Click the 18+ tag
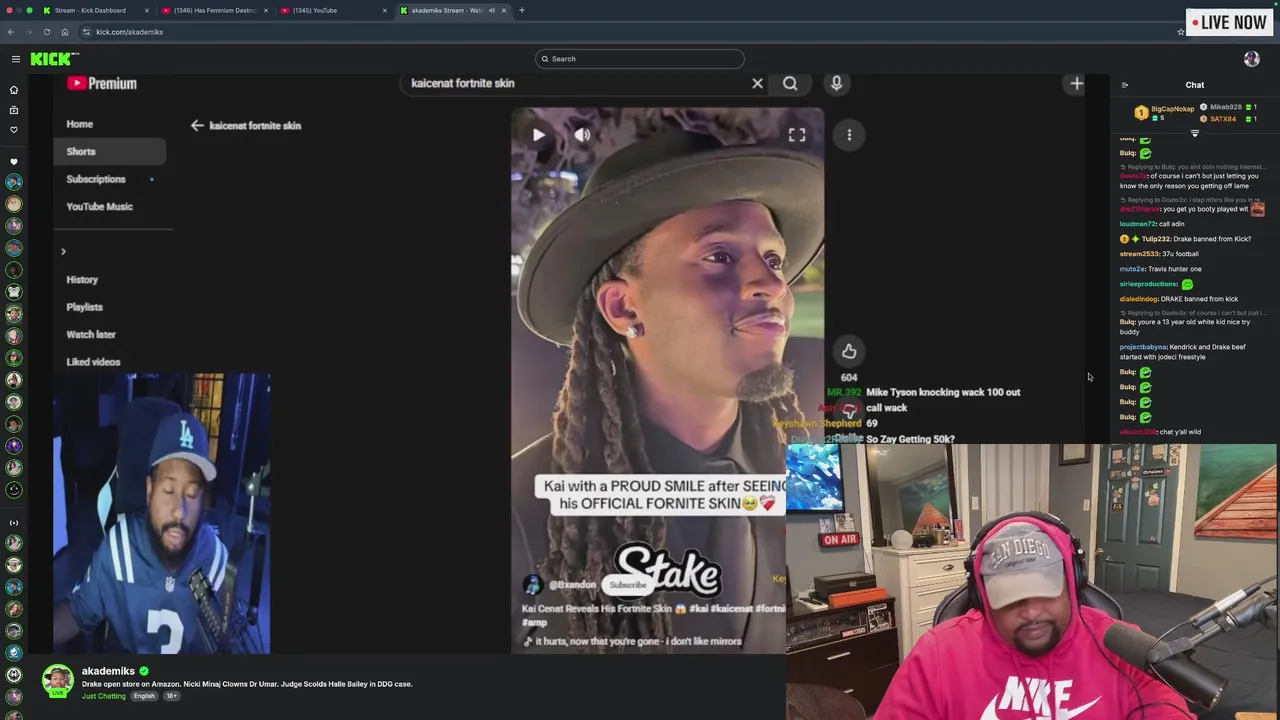Viewport: 1280px width, 720px height. pyautogui.click(x=171, y=696)
